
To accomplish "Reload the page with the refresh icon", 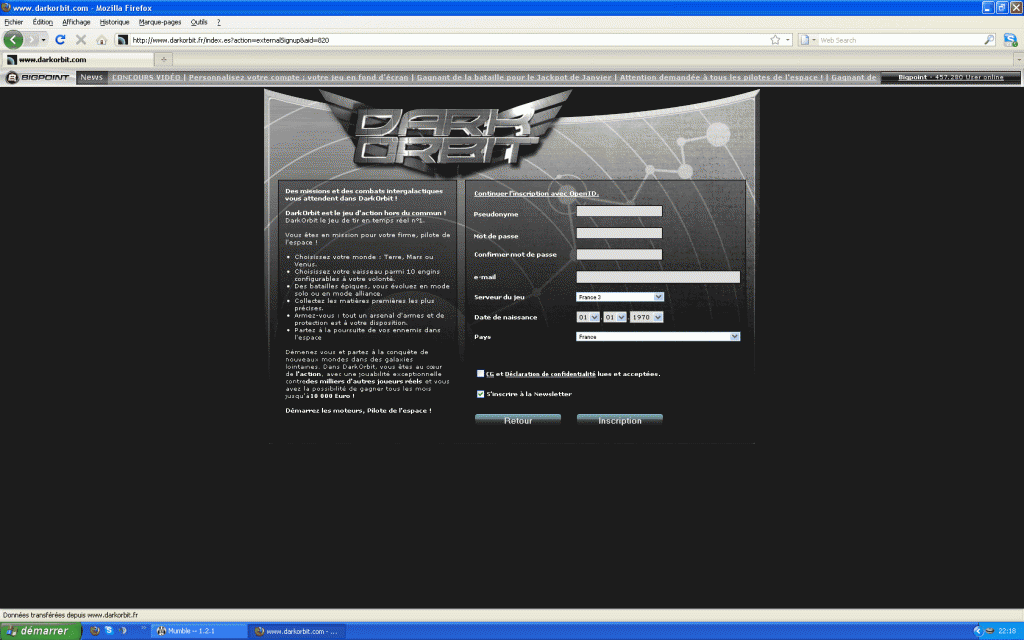I will [x=60, y=40].
